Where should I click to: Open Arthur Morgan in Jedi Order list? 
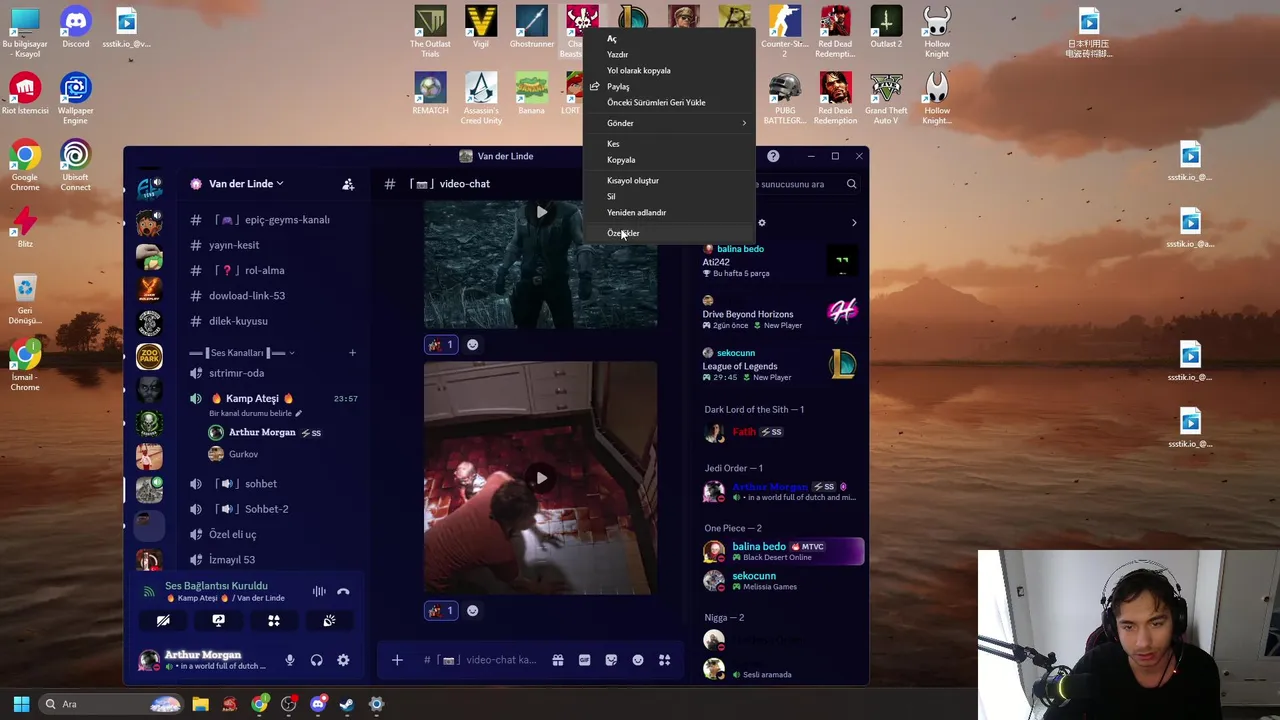click(x=782, y=491)
